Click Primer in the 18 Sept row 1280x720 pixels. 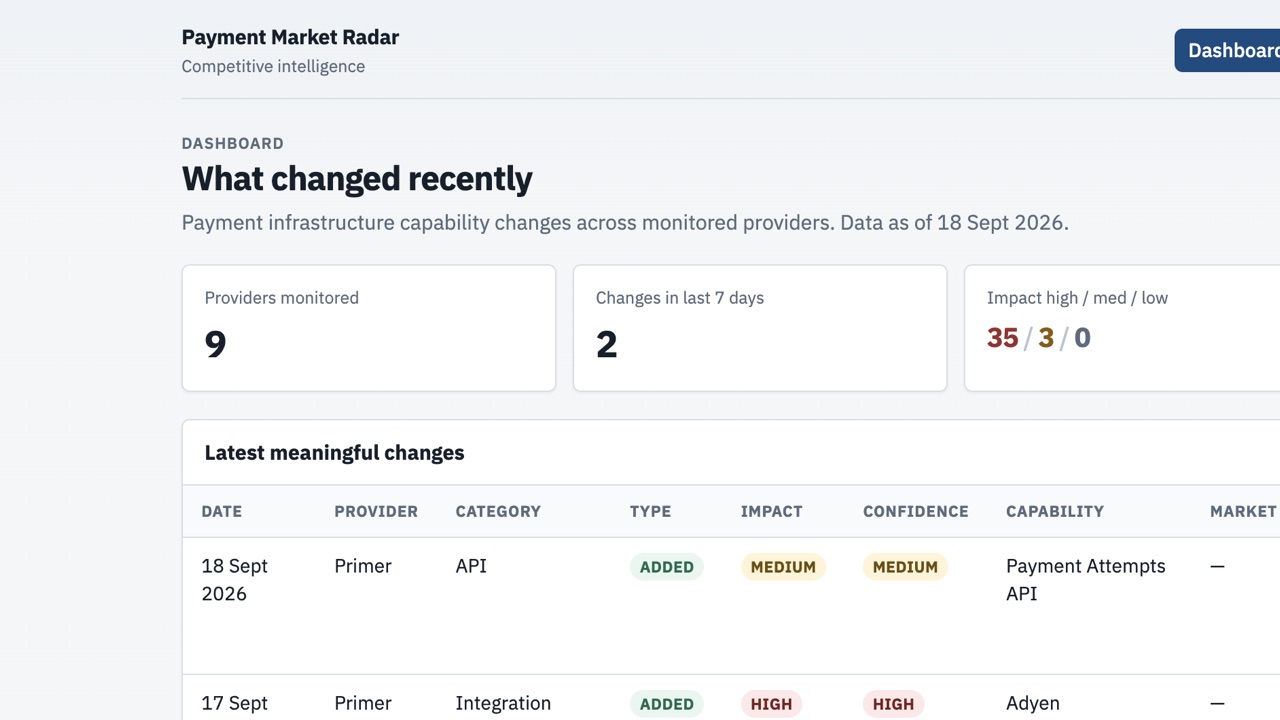click(x=363, y=566)
